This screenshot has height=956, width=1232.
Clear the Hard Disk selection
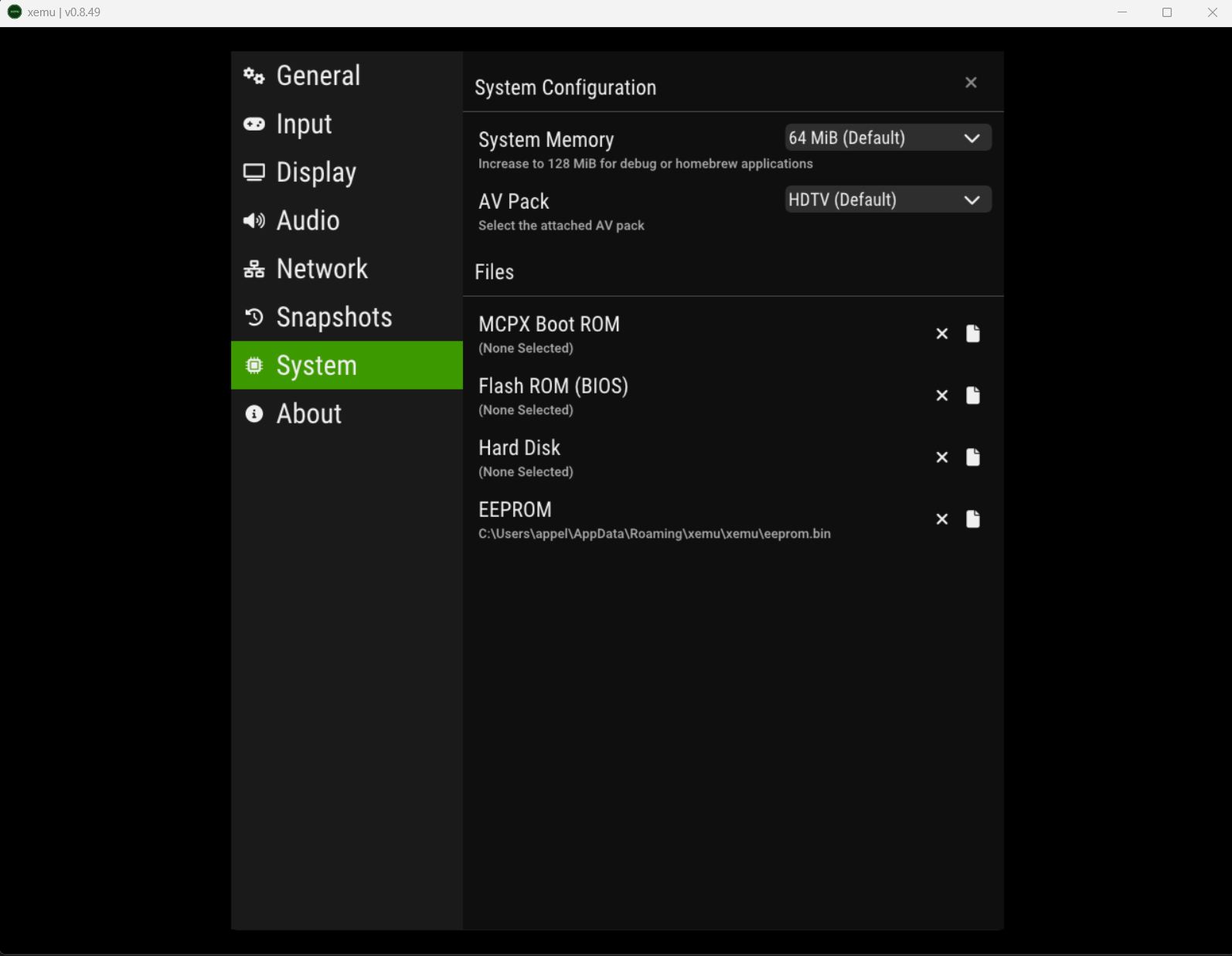click(x=942, y=458)
